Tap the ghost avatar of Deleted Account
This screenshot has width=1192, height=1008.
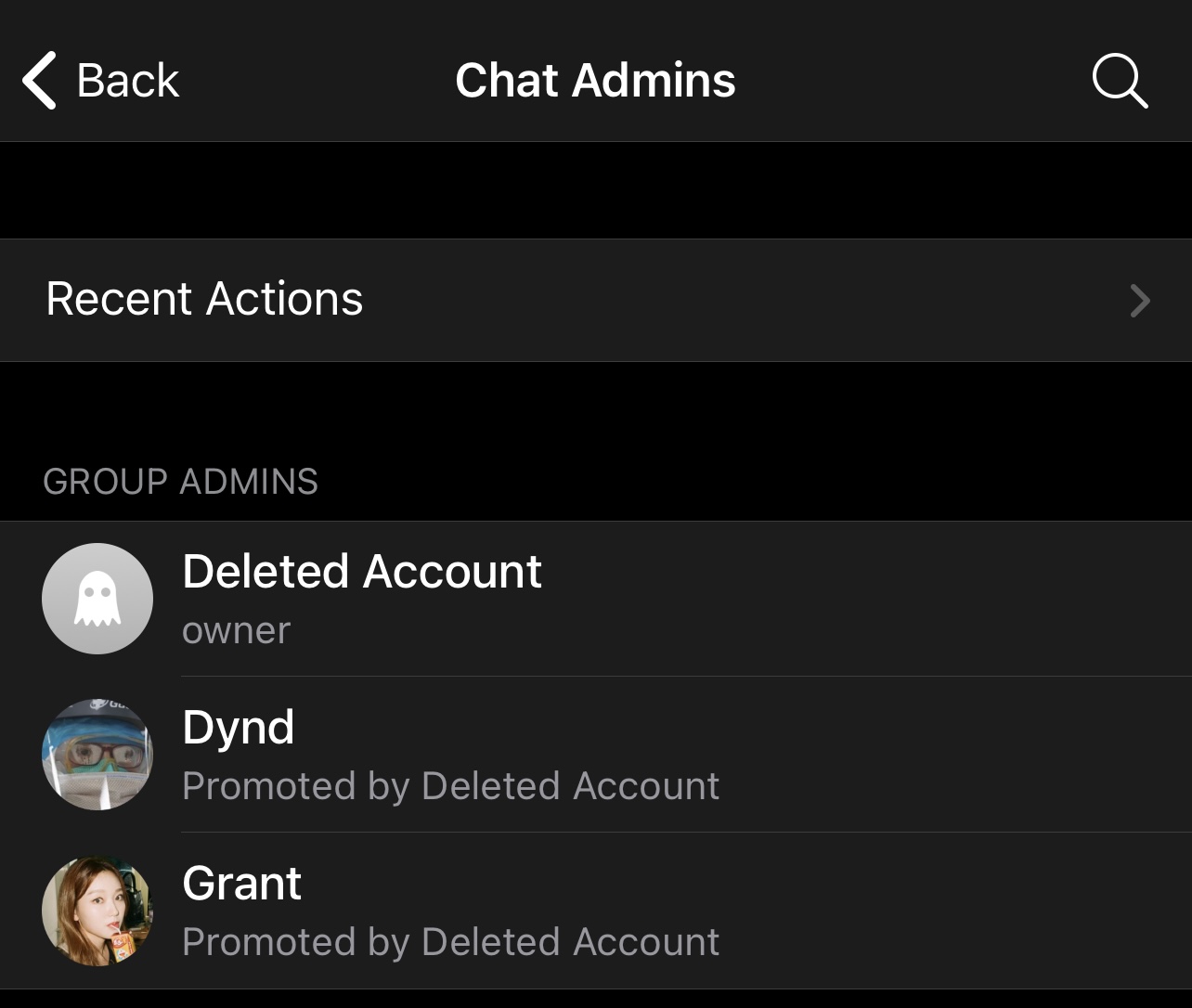(x=97, y=599)
